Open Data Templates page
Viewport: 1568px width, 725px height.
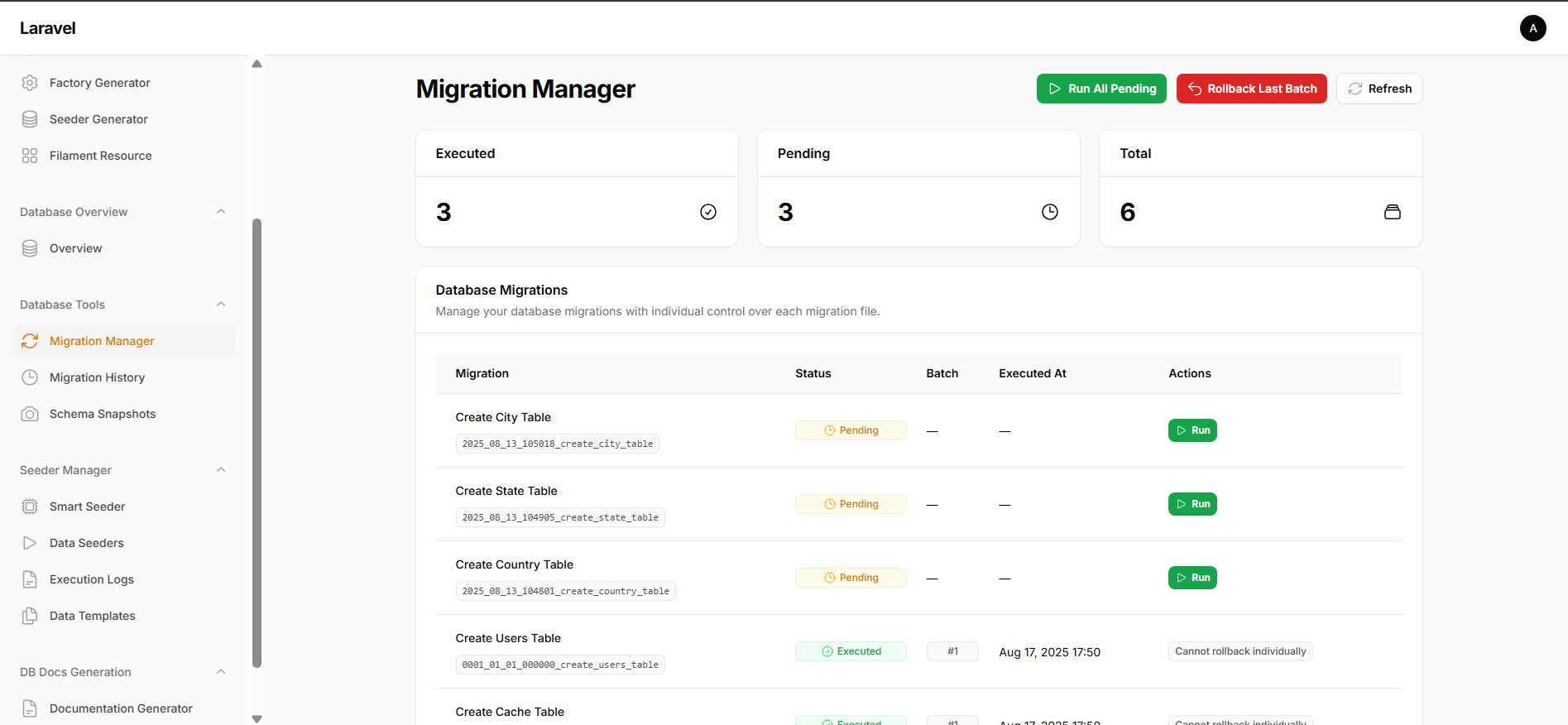pyautogui.click(x=124, y=616)
